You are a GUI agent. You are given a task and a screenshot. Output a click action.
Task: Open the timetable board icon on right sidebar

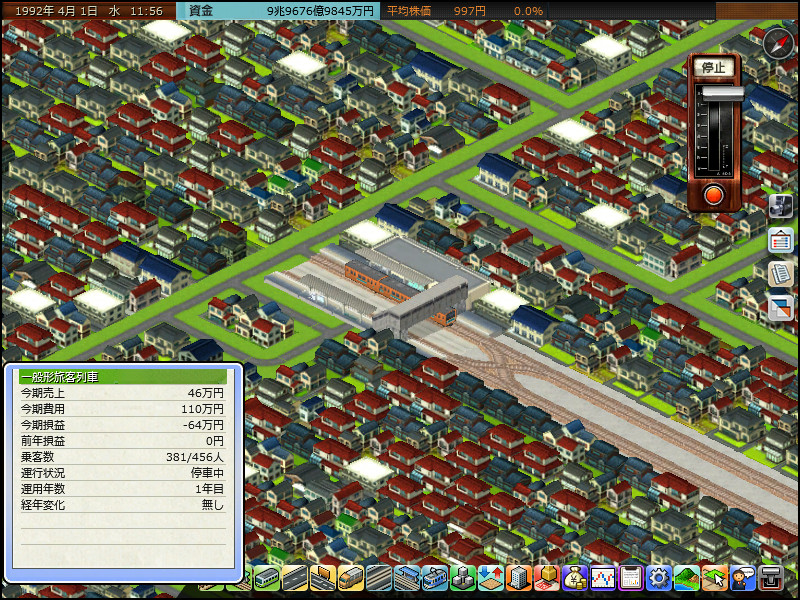[x=781, y=240]
